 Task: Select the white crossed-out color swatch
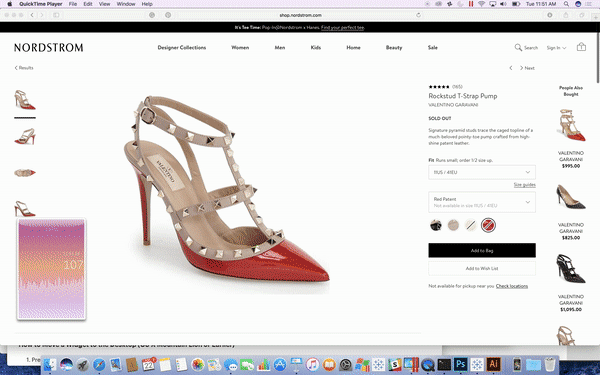pos(471,225)
